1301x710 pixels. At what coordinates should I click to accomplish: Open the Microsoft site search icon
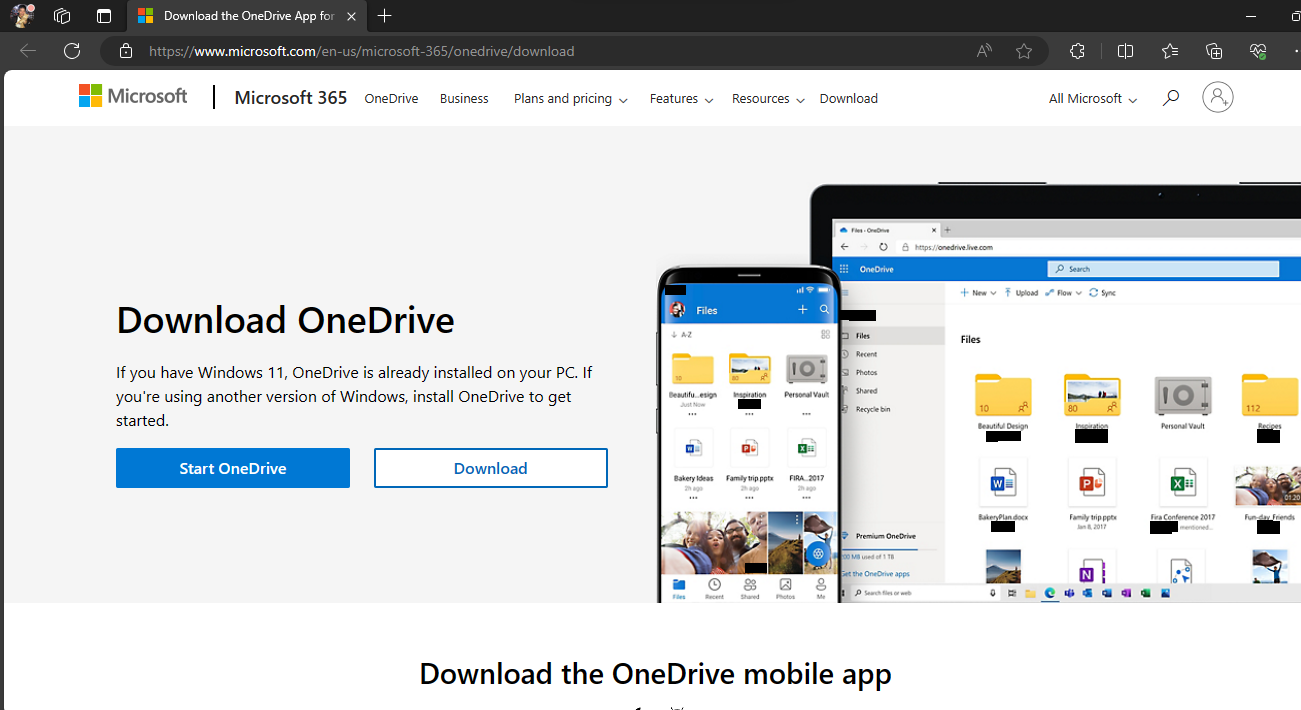pyautogui.click(x=1170, y=97)
